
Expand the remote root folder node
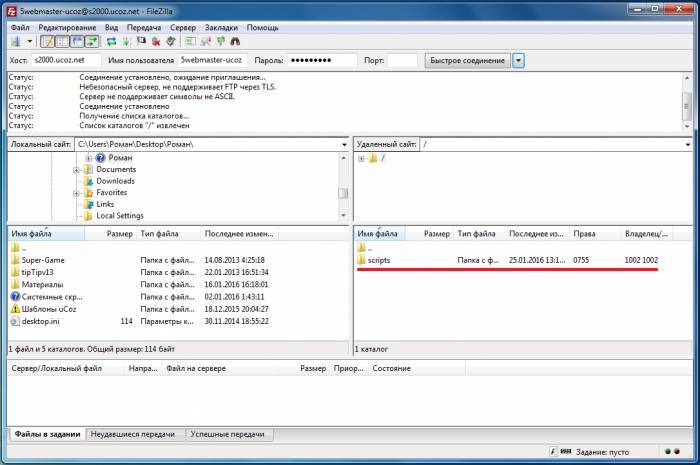coord(361,158)
